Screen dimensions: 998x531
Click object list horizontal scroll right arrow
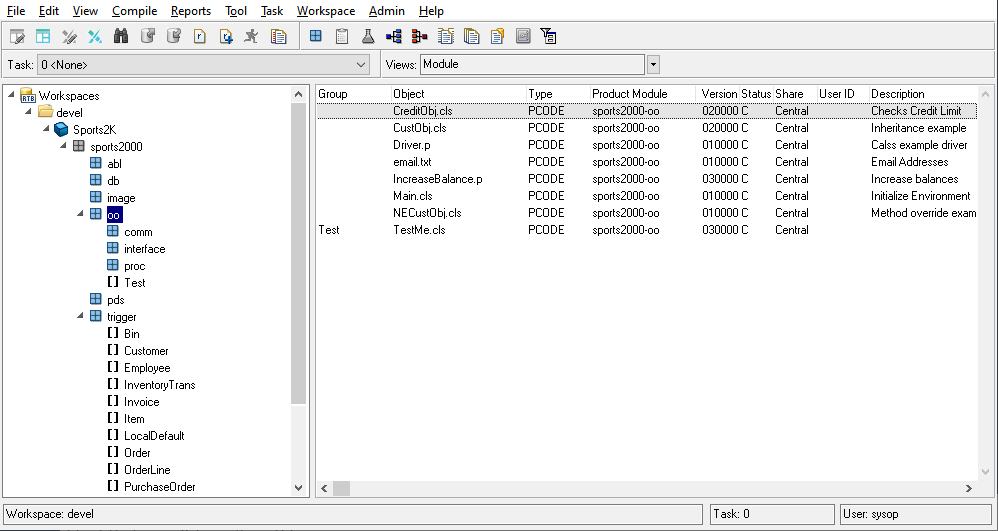pyautogui.click(x=969, y=488)
